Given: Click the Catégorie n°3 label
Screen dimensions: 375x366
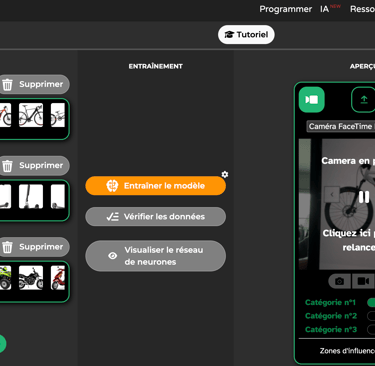Looking at the screenshot, I should 331,329.
